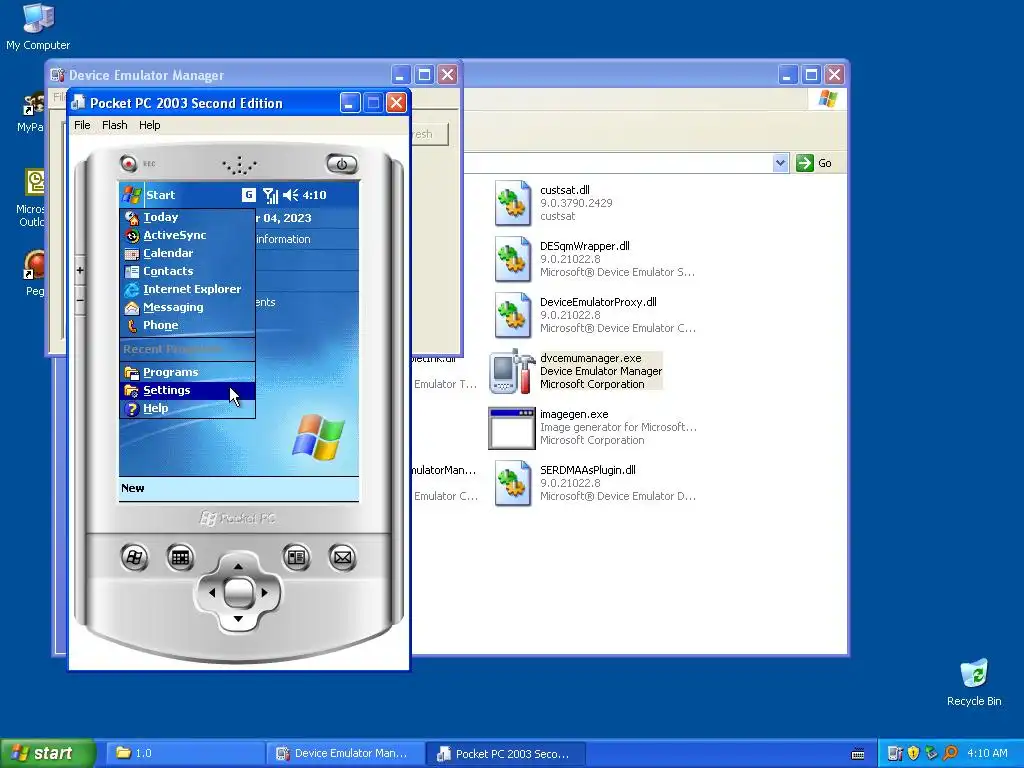Click the Pocket PC date text '04, 2023'
The height and width of the screenshot is (768, 1024).
(287, 218)
